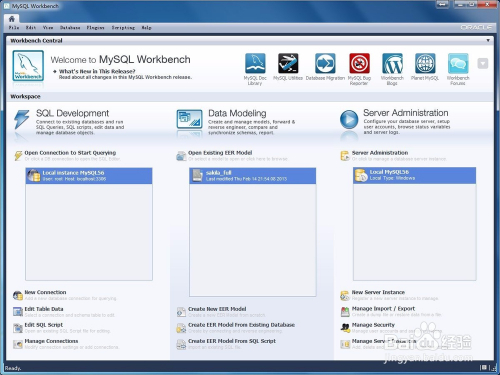This screenshot has width=500, height=375.
Task: Open the Database menu
Action: click(x=70, y=28)
